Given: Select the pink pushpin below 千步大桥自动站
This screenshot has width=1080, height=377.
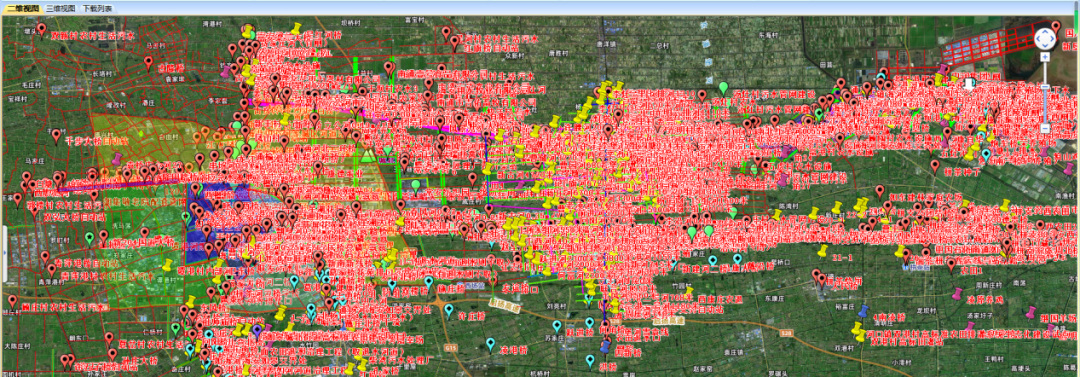Looking at the screenshot, I should point(117,160).
